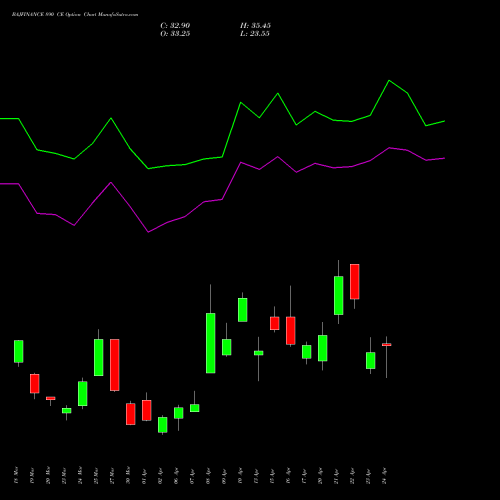Click the red candlestick for 16 Apr
The height and width of the screenshot is (500, 500).
[x=290, y=330]
